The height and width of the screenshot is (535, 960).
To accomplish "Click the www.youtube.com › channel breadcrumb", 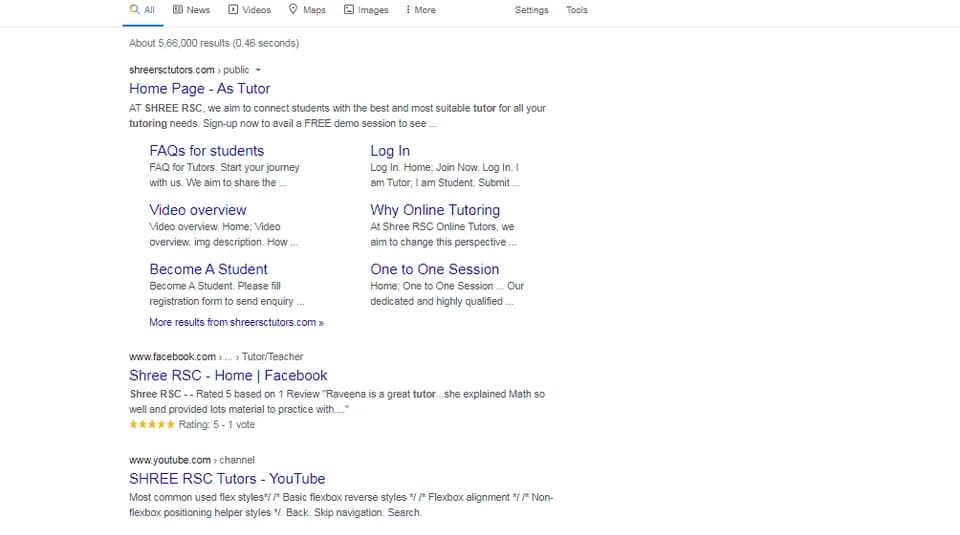I will click(192, 460).
